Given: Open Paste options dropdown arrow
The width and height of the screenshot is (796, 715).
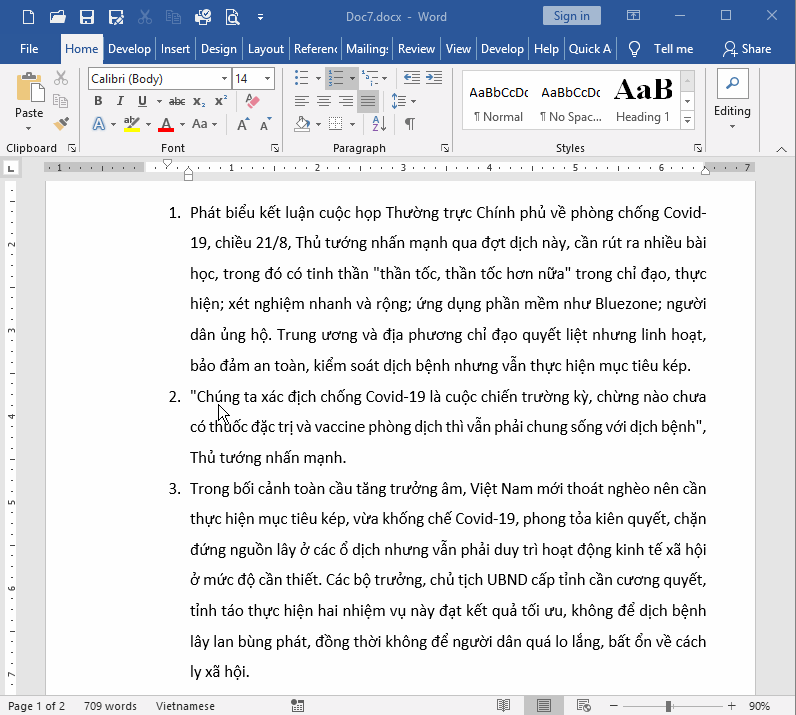Looking at the screenshot, I should pyautogui.click(x=29, y=127).
